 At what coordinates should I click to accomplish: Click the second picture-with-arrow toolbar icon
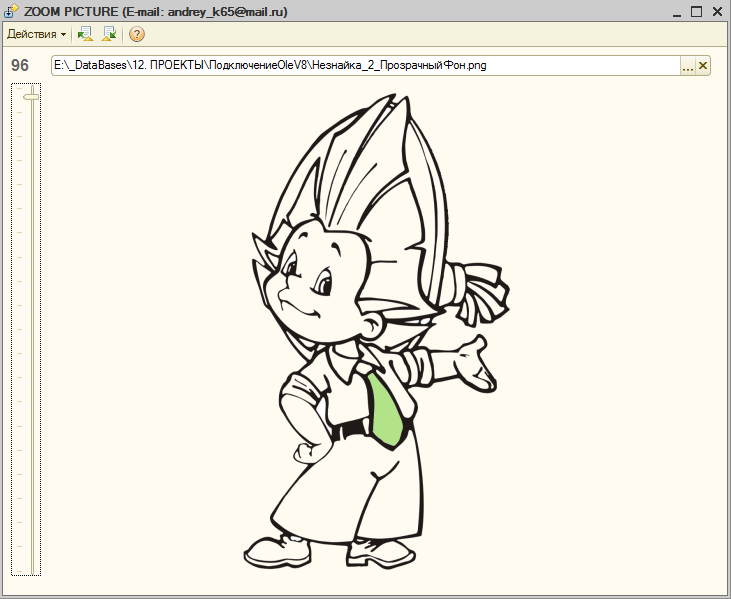109,34
